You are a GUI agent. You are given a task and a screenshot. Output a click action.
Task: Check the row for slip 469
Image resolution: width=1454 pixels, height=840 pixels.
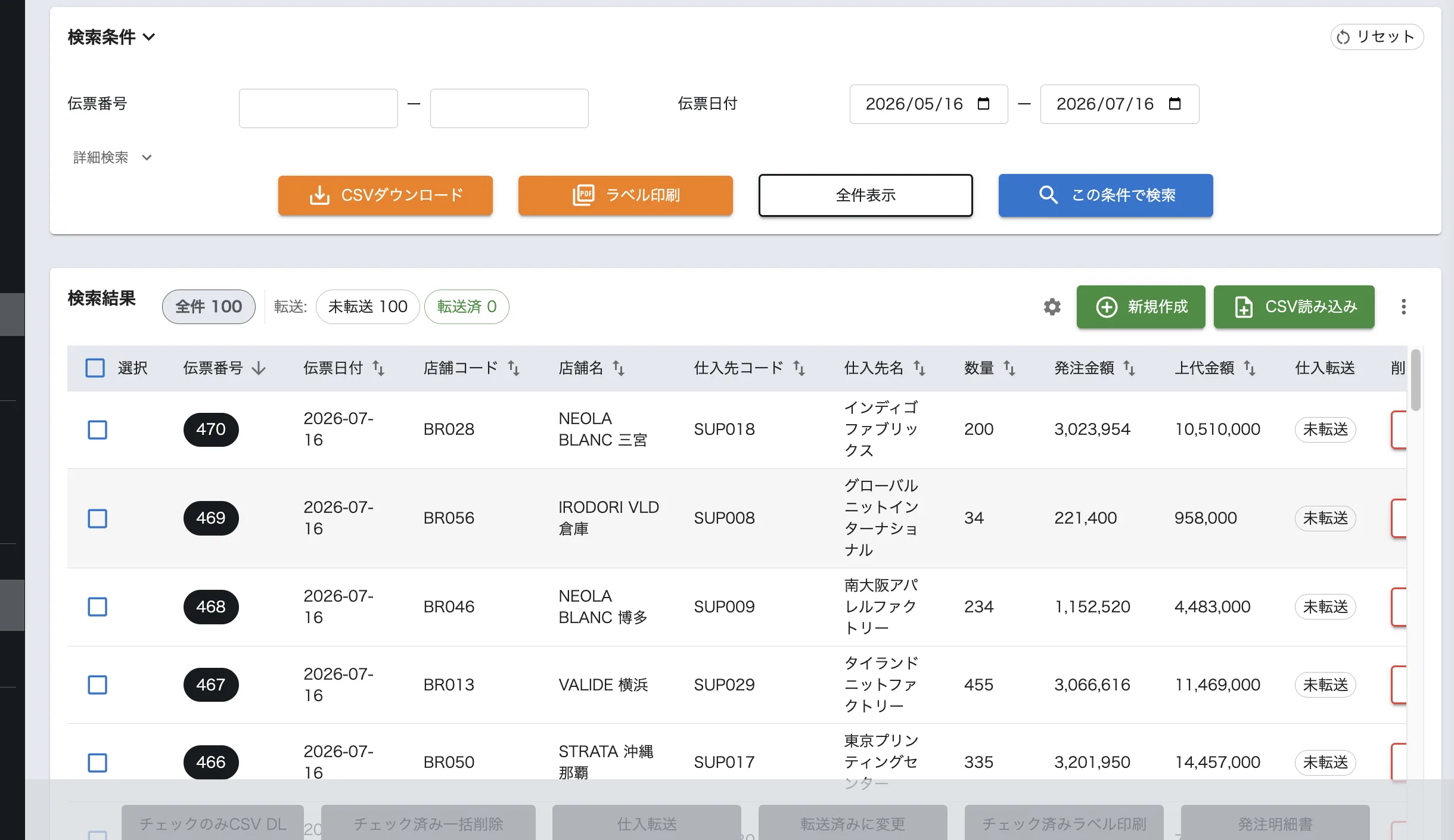click(97, 518)
